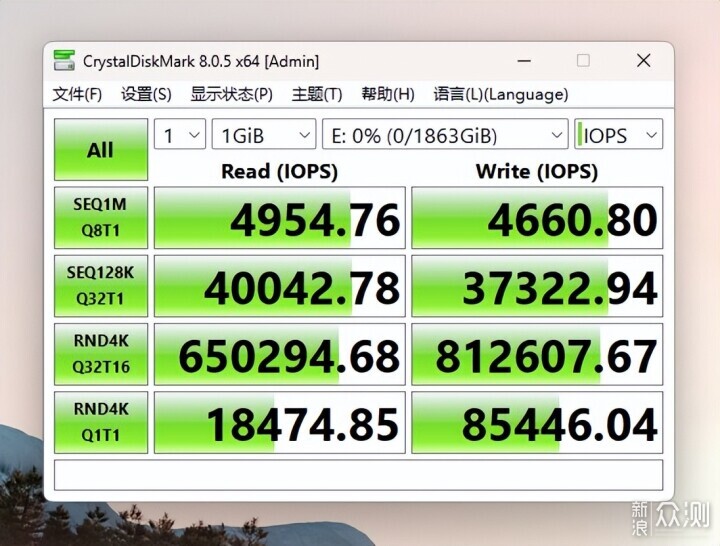720x546 pixels.
Task: Click the CrystalDiskMark app icon in title bar
Action: (64, 61)
